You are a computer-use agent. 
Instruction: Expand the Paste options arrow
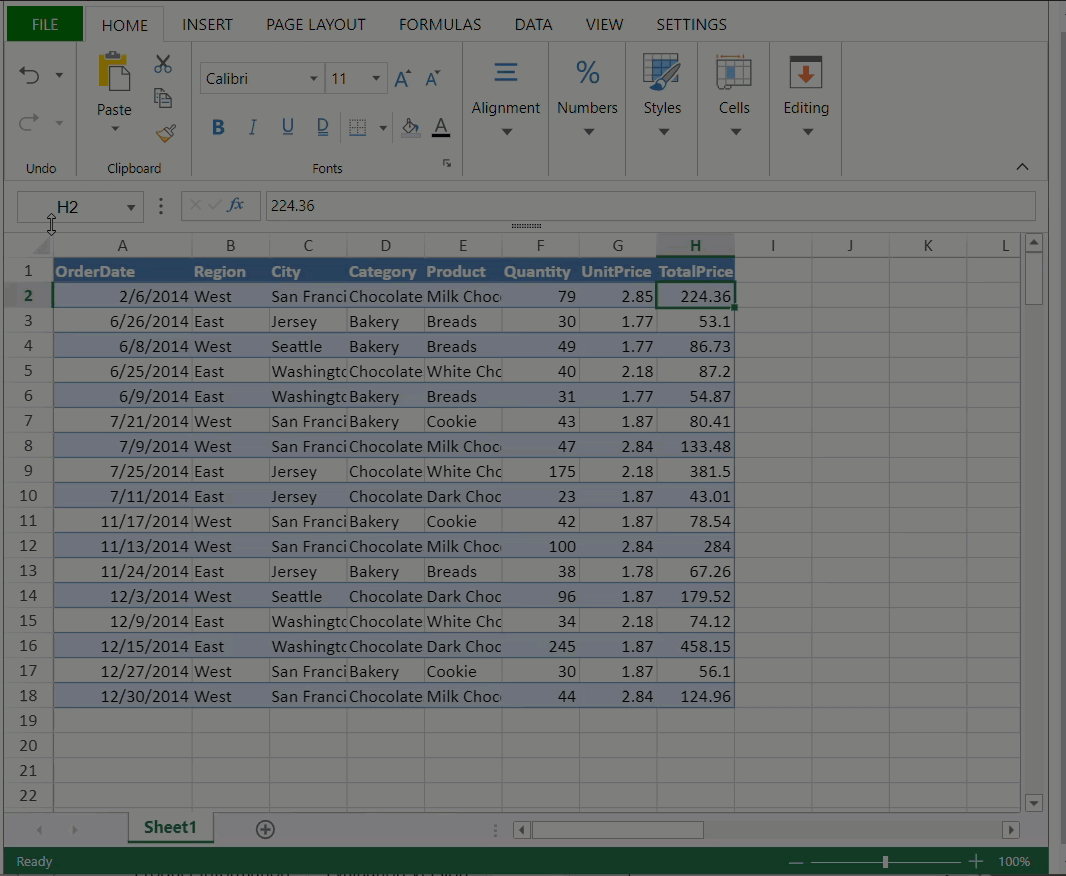(115, 129)
